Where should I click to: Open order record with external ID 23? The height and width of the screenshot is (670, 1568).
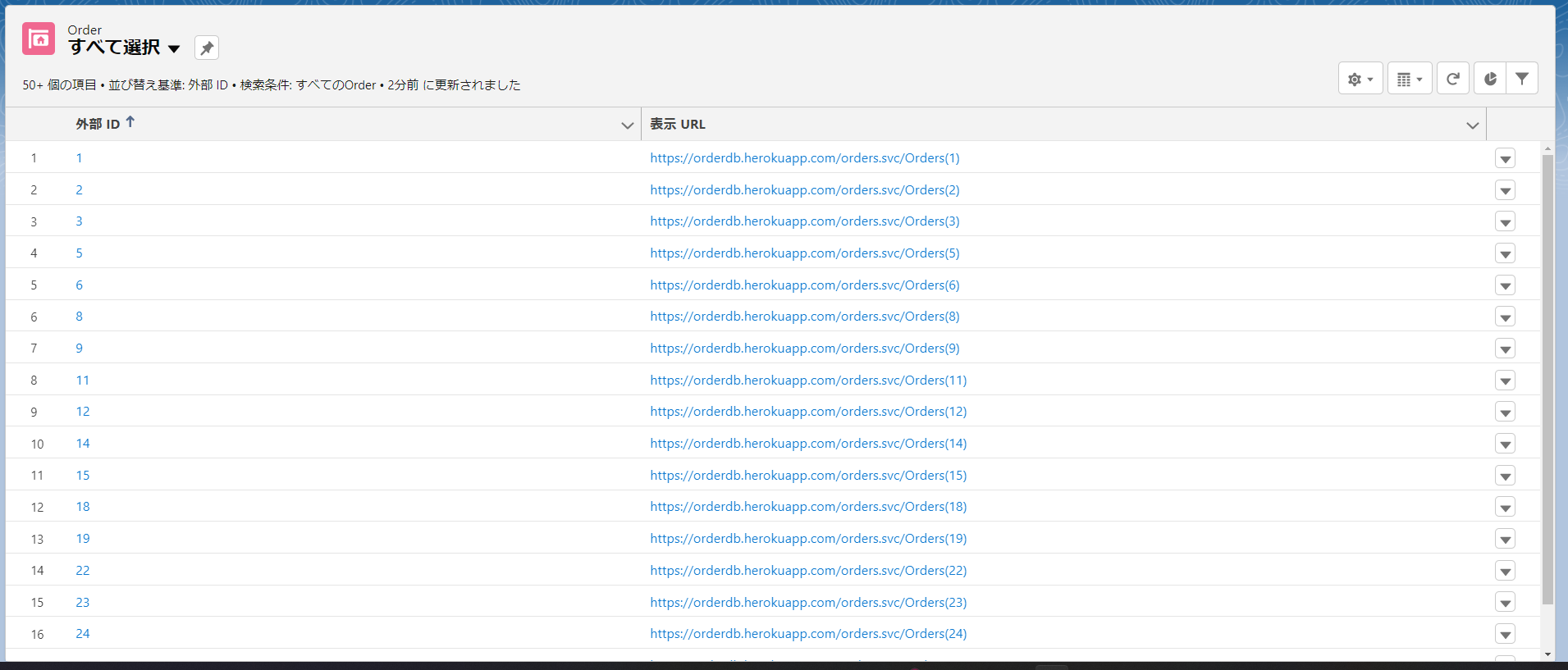[83, 603]
